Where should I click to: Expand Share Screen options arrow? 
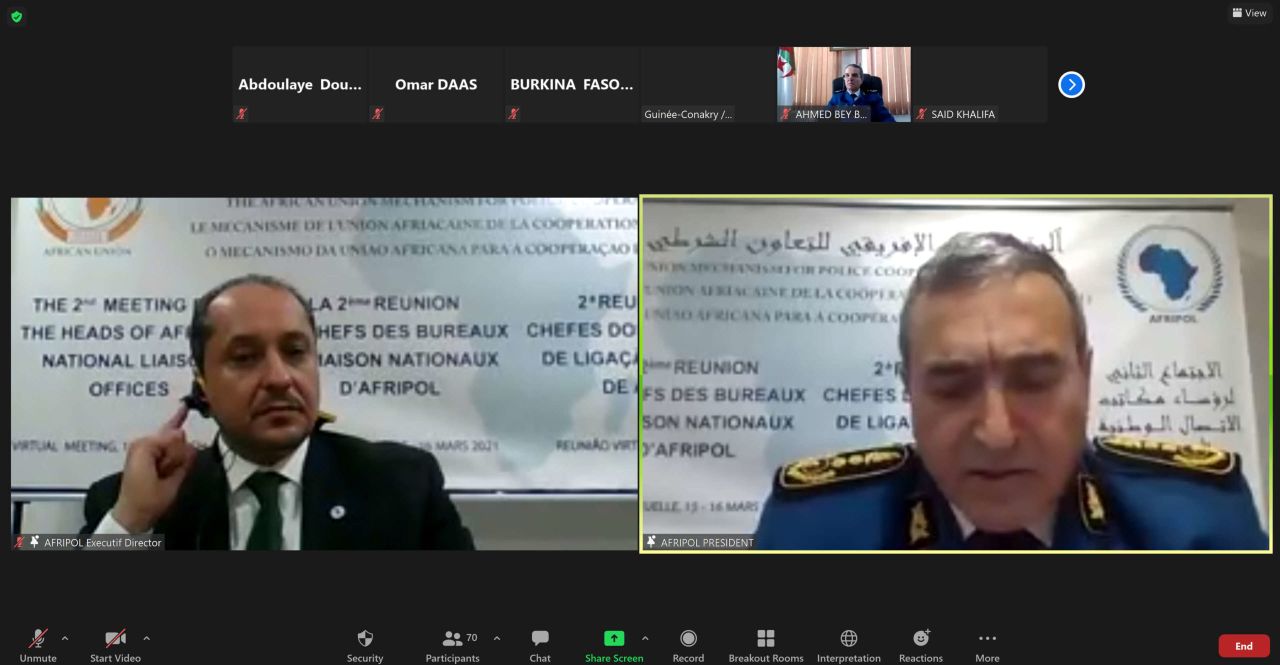(x=645, y=638)
